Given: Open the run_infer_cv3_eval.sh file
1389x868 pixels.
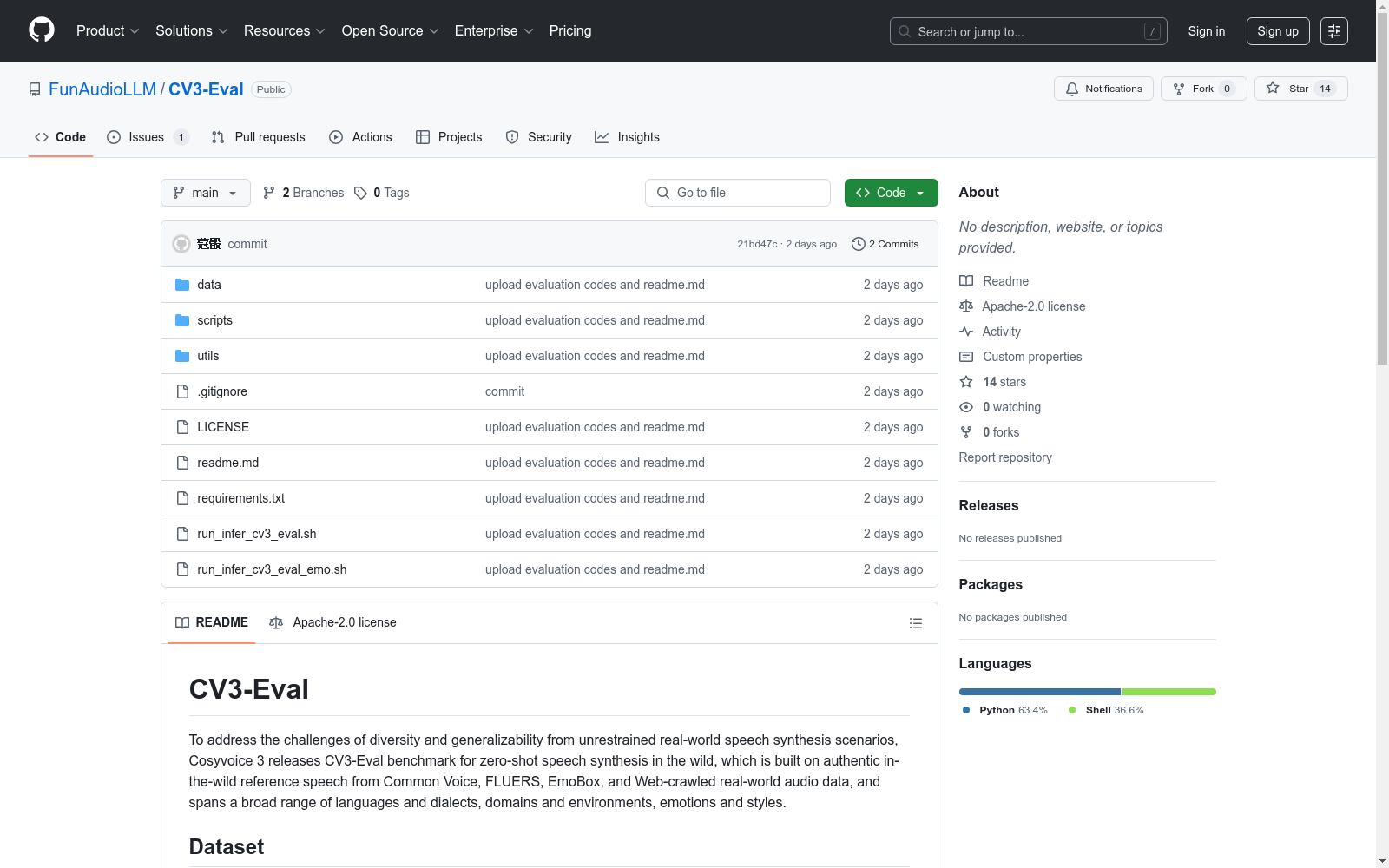Looking at the screenshot, I should [x=256, y=534].
